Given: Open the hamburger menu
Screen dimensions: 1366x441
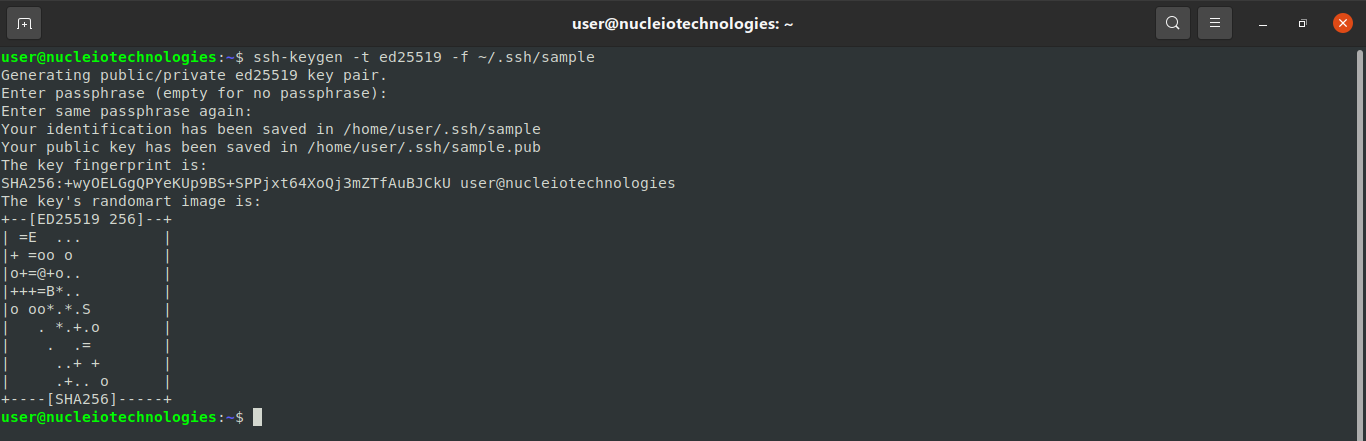Looking at the screenshot, I should pos(1215,23).
